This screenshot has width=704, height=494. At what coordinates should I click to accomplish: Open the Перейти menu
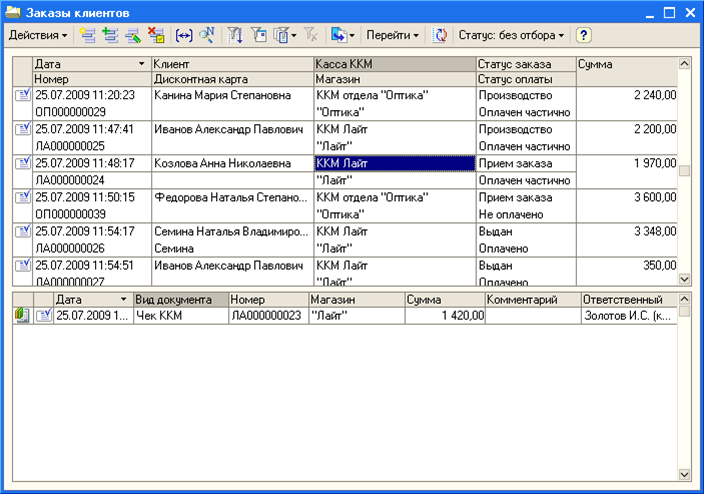click(x=392, y=35)
